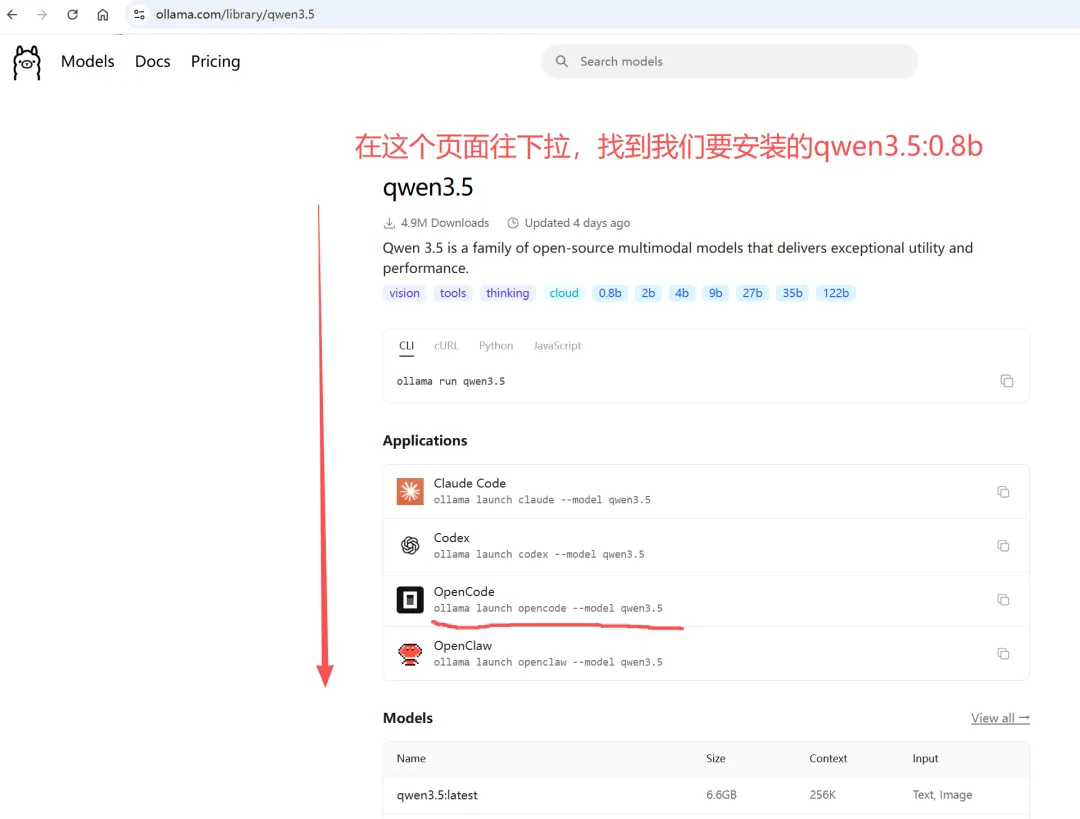Click the downloads count icon

pyautogui.click(x=389, y=223)
